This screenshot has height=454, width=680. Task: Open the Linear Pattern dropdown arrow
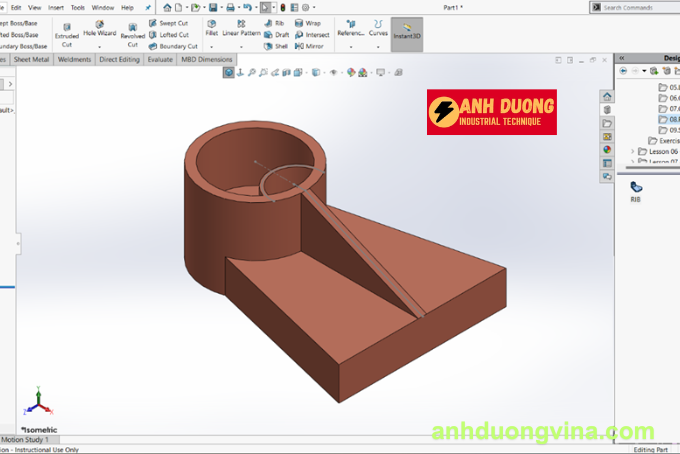tap(241, 46)
